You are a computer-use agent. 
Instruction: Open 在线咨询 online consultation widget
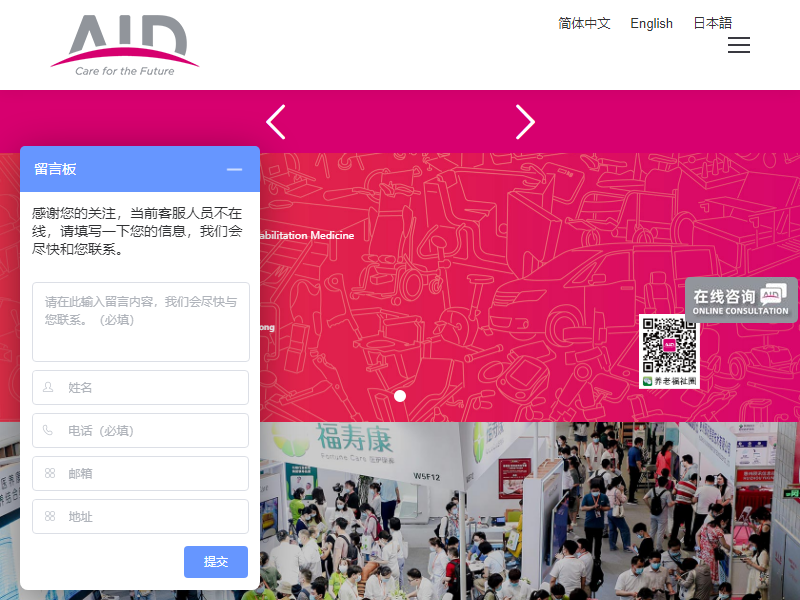coord(741,299)
